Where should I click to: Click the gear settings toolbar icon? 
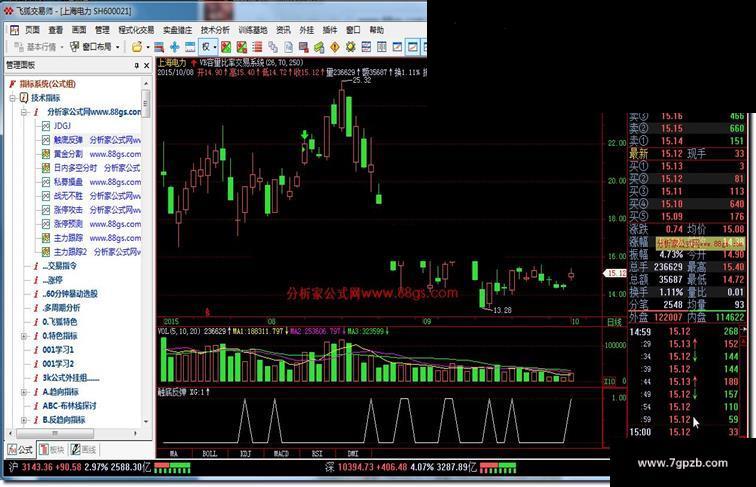351,47
